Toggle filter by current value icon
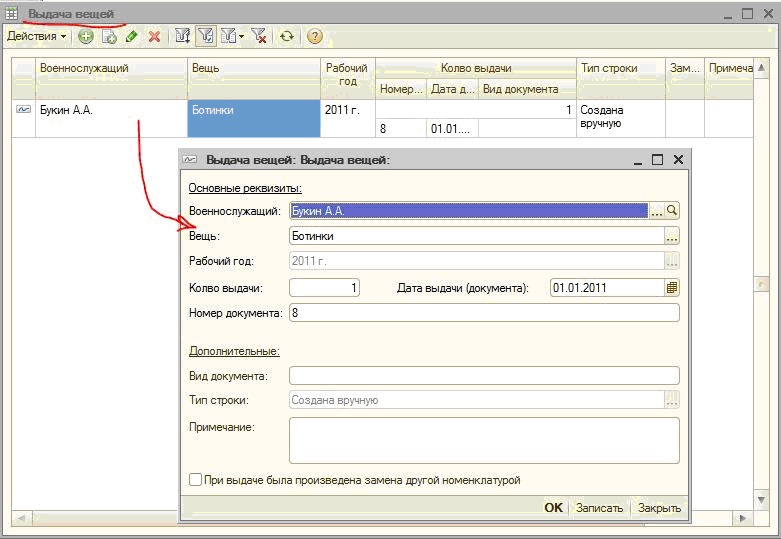This screenshot has height=539, width=781. 206,36
